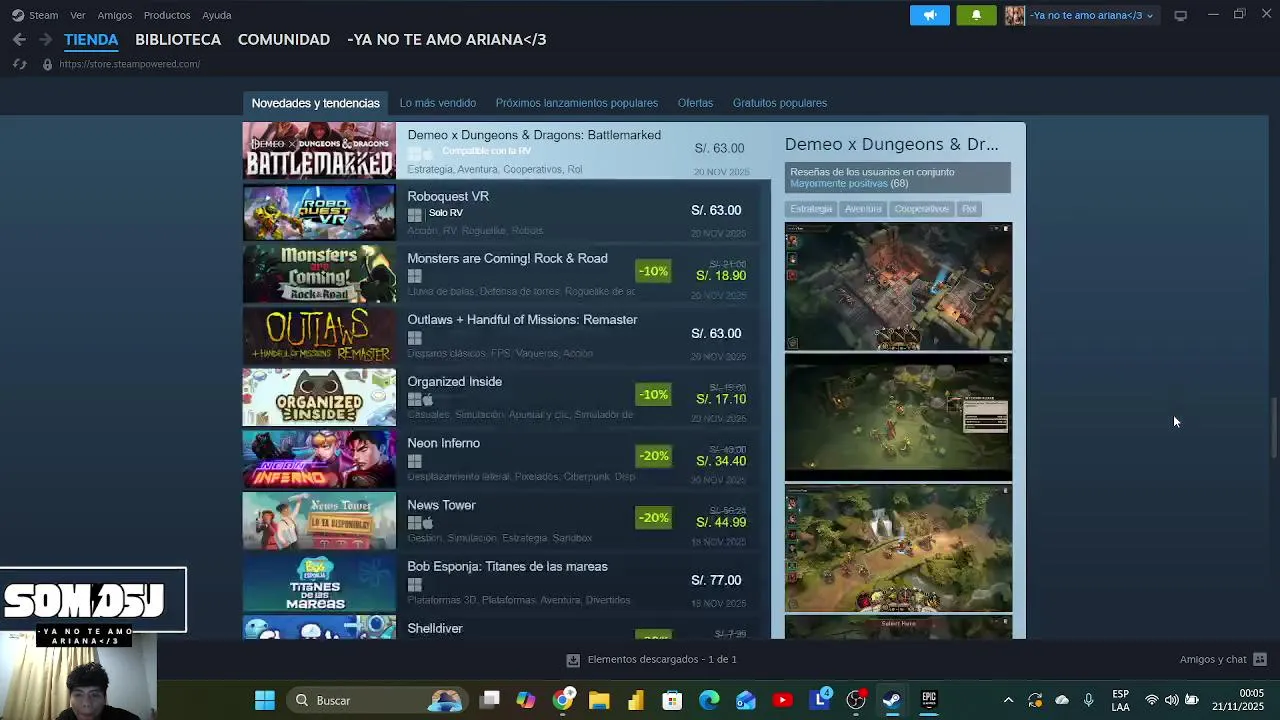
Task: Open the Amigos y chat panel
Action: point(1223,660)
